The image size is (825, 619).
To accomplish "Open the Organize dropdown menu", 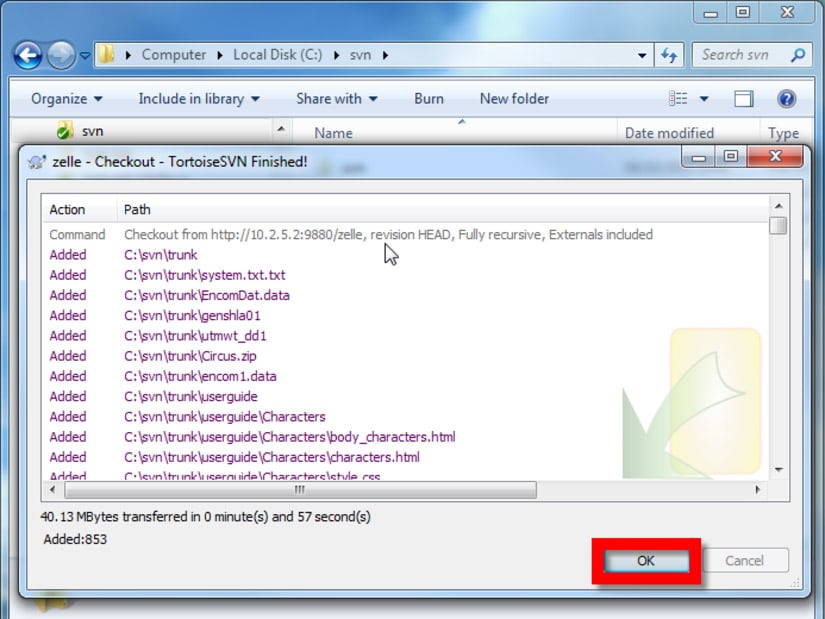I will tap(66, 98).
